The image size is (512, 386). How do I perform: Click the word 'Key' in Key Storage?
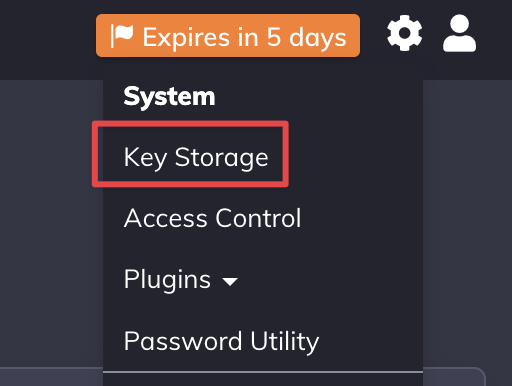[x=145, y=158]
